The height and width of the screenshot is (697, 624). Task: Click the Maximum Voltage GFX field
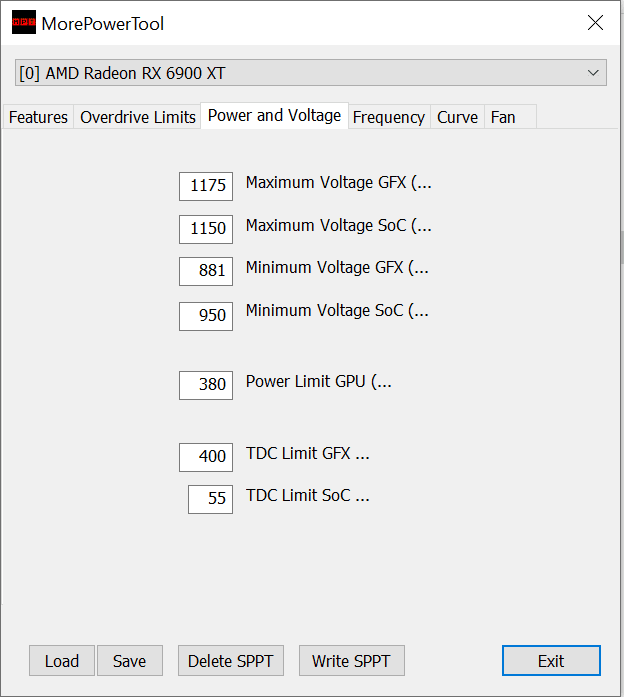tap(206, 186)
